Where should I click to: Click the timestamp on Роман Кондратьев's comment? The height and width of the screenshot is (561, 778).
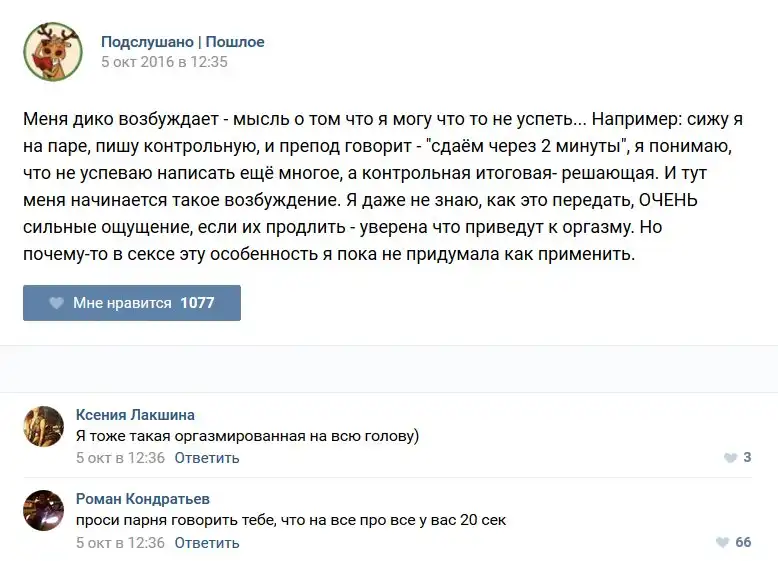[120, 543]
